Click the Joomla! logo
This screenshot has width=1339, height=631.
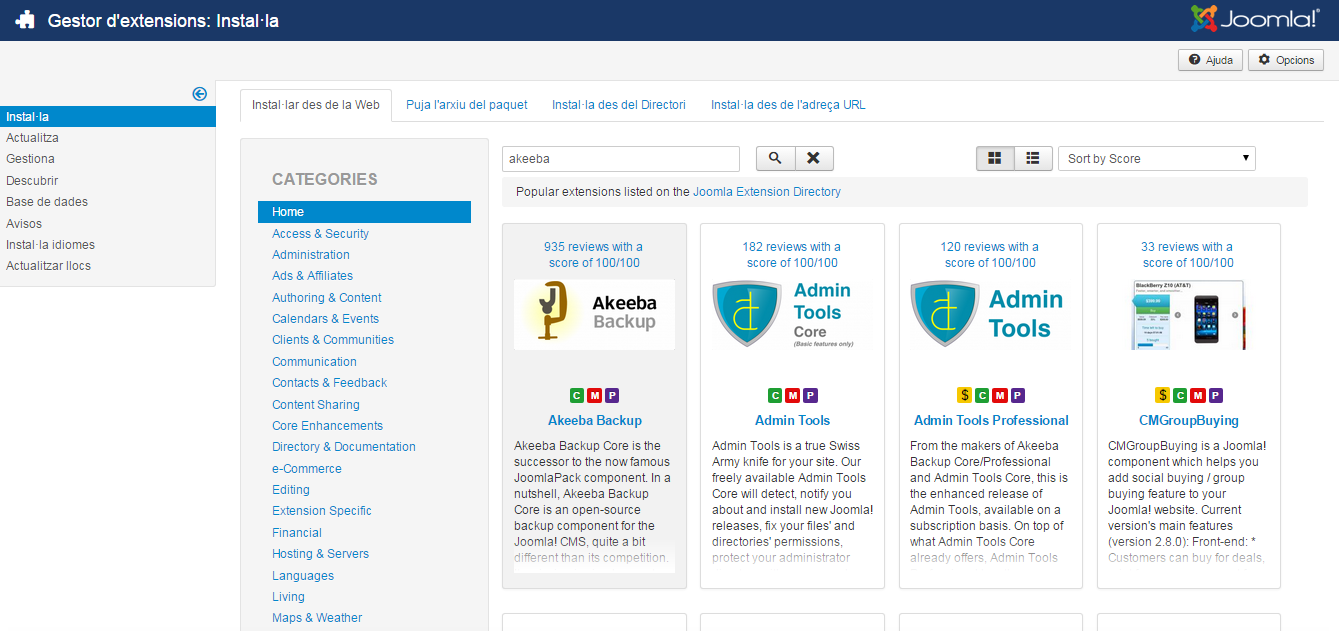pos(1255,19)
